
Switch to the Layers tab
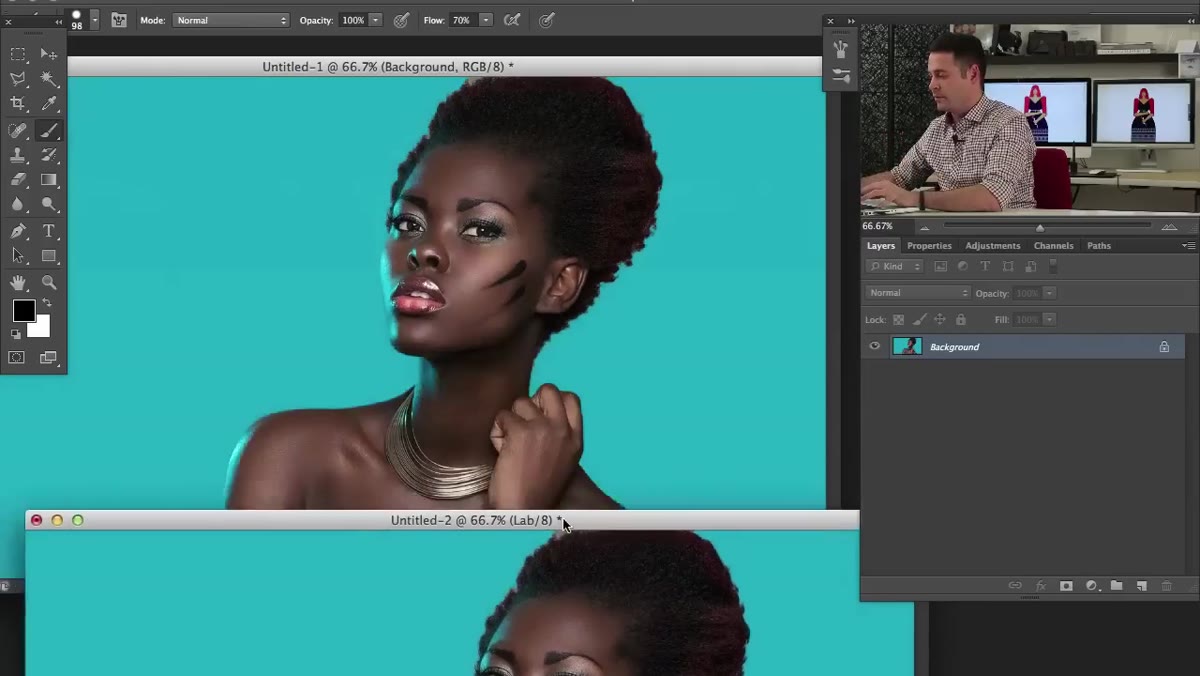pyautogui.click(x=881, y=246)
